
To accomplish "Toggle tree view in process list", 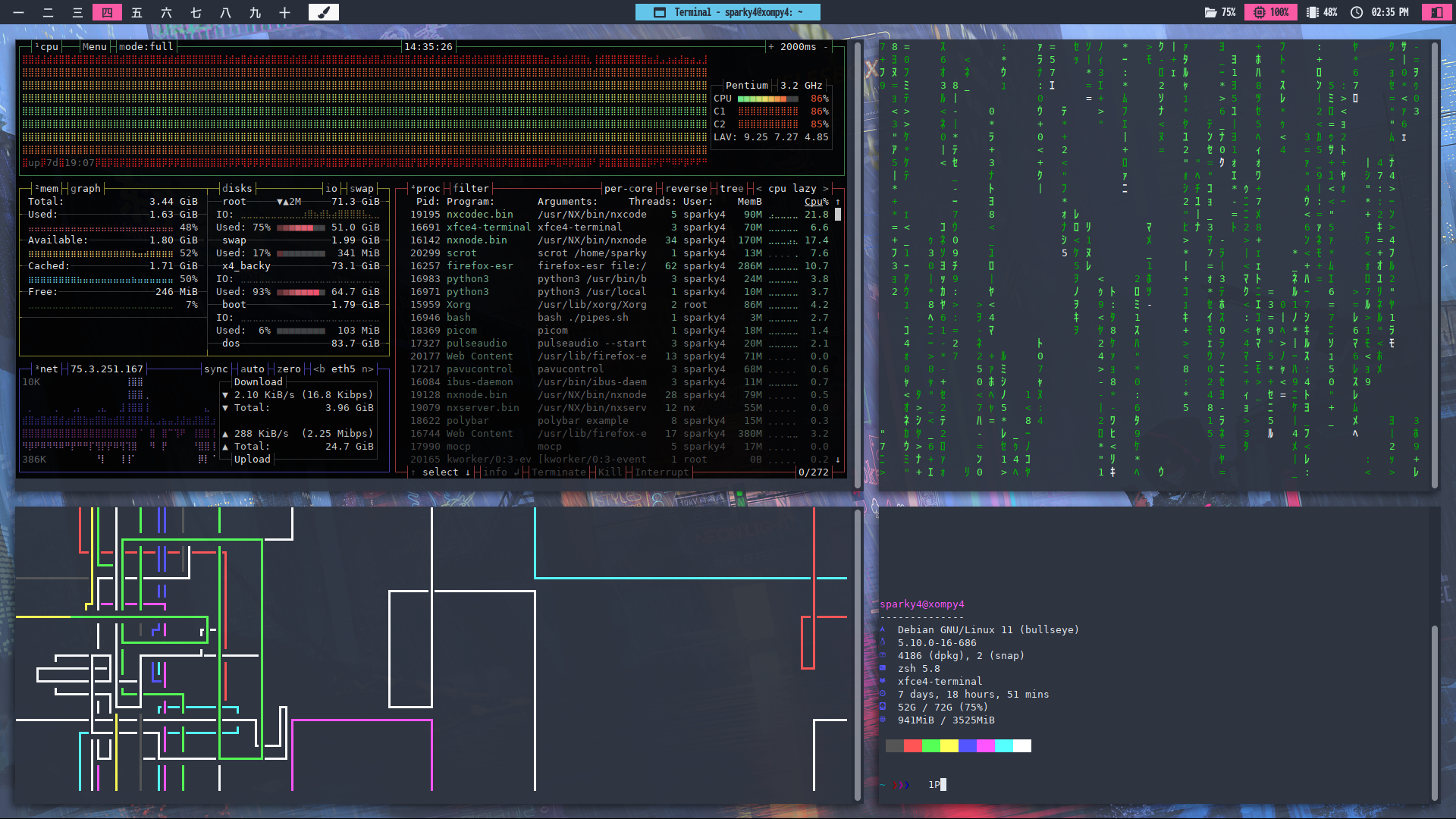I will (731, 188).
